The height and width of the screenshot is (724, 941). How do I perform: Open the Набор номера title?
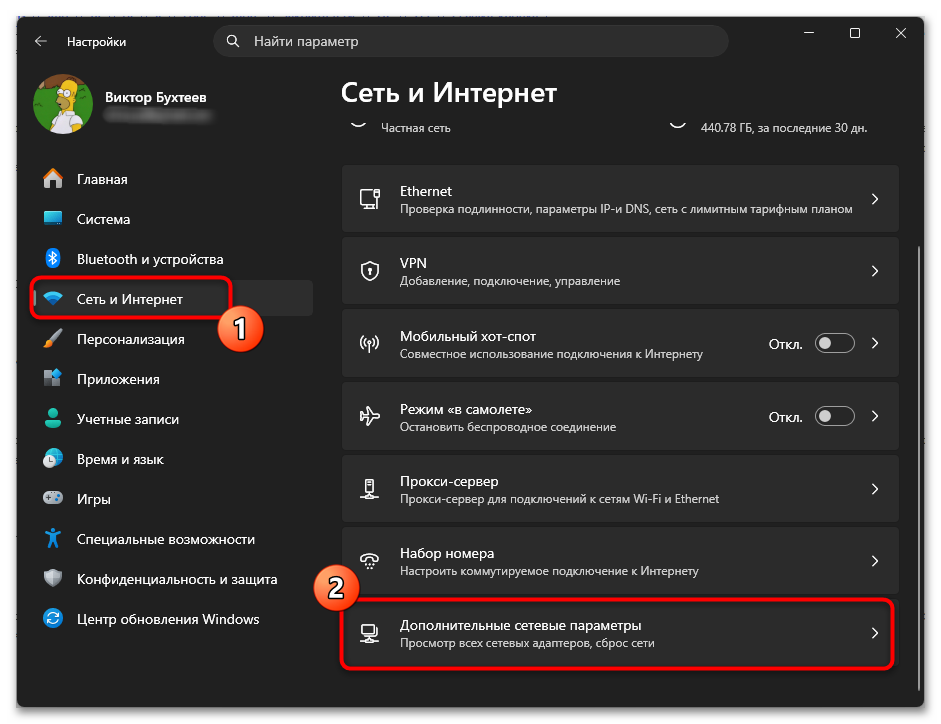point(447,554)
